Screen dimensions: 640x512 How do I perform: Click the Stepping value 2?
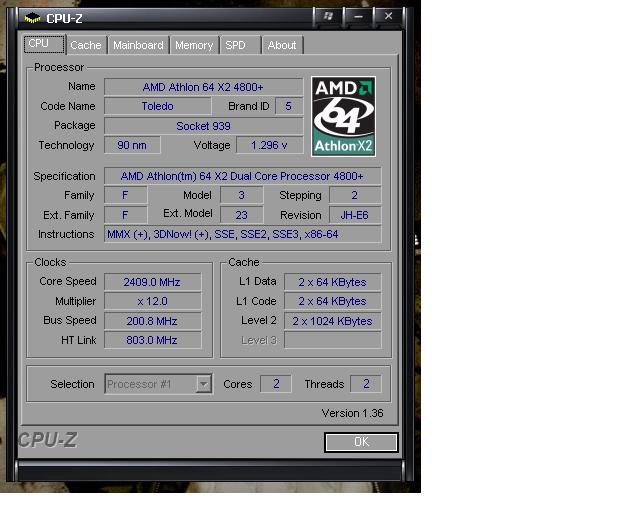pos(355,195)
